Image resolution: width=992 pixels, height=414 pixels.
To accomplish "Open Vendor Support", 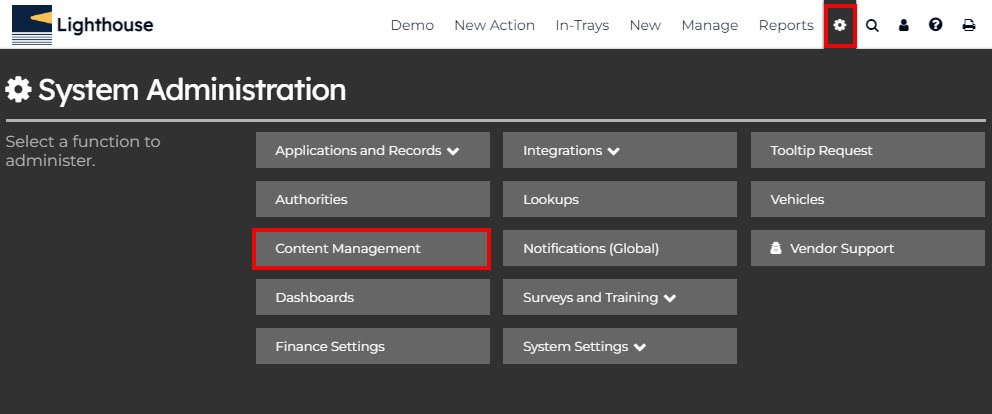I will point(867,248).
